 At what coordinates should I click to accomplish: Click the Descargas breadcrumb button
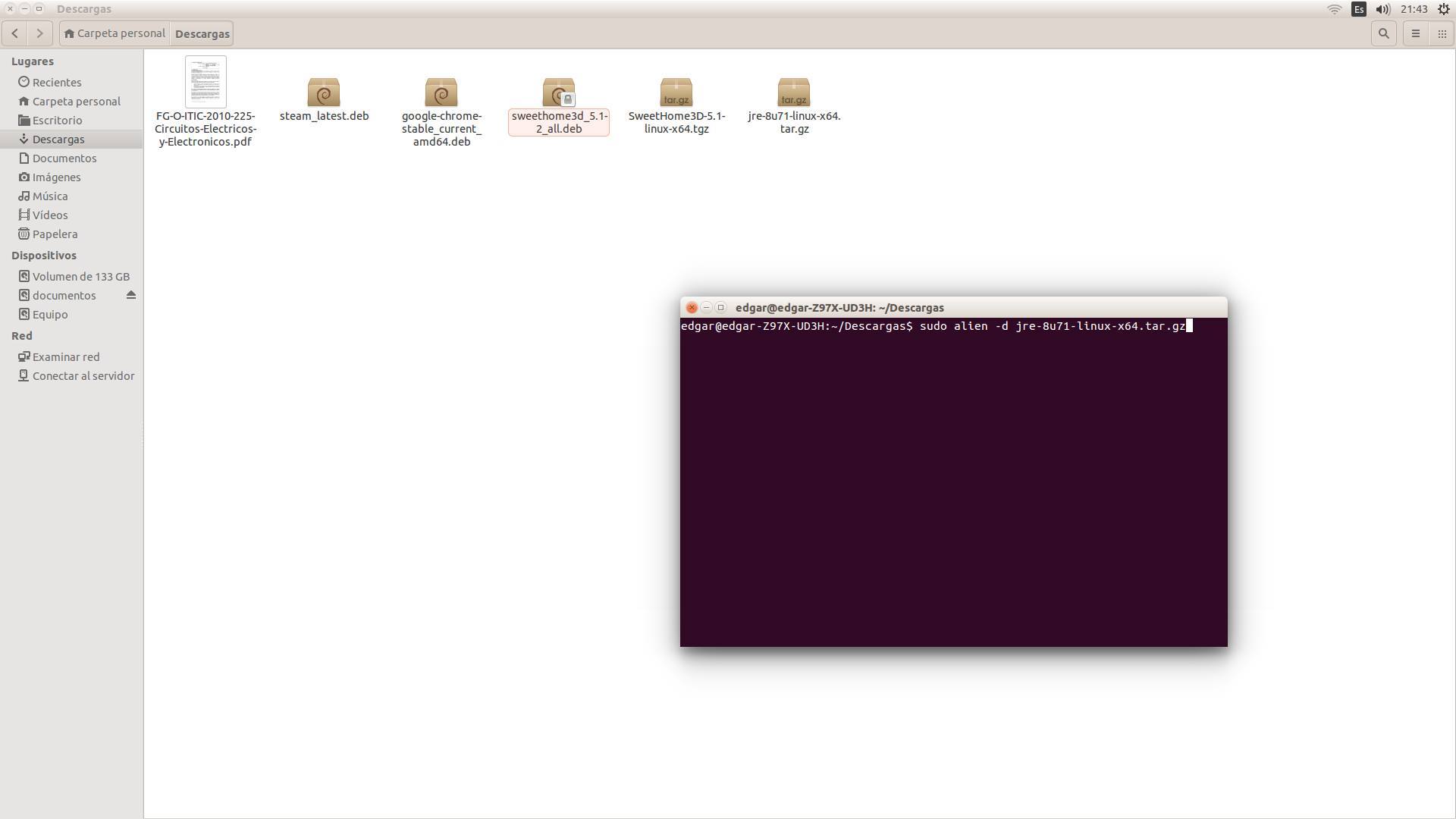click(x=202, y=33)
